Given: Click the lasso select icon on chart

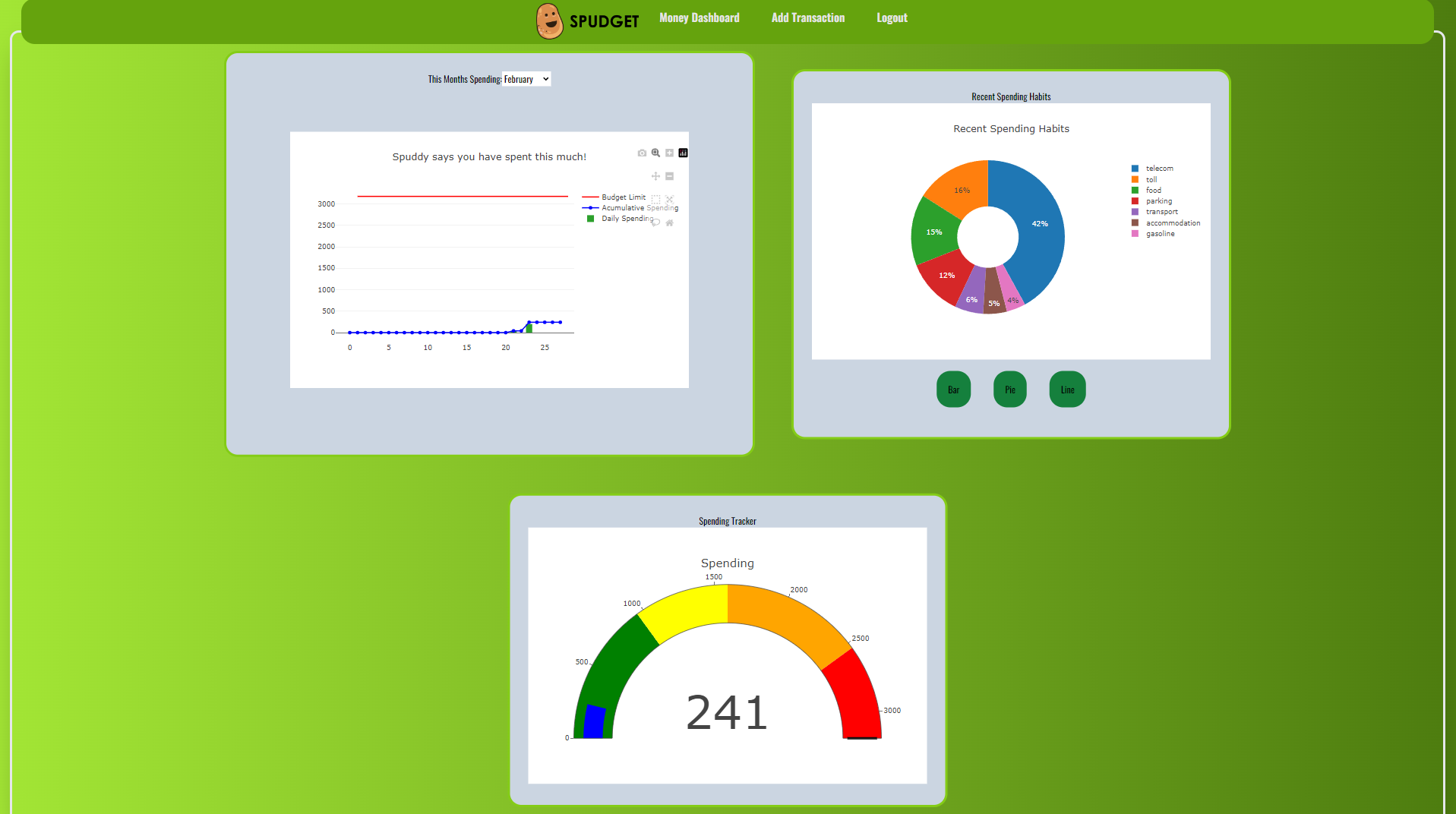Looking at the screenshot, I should [x=655, y=222].
